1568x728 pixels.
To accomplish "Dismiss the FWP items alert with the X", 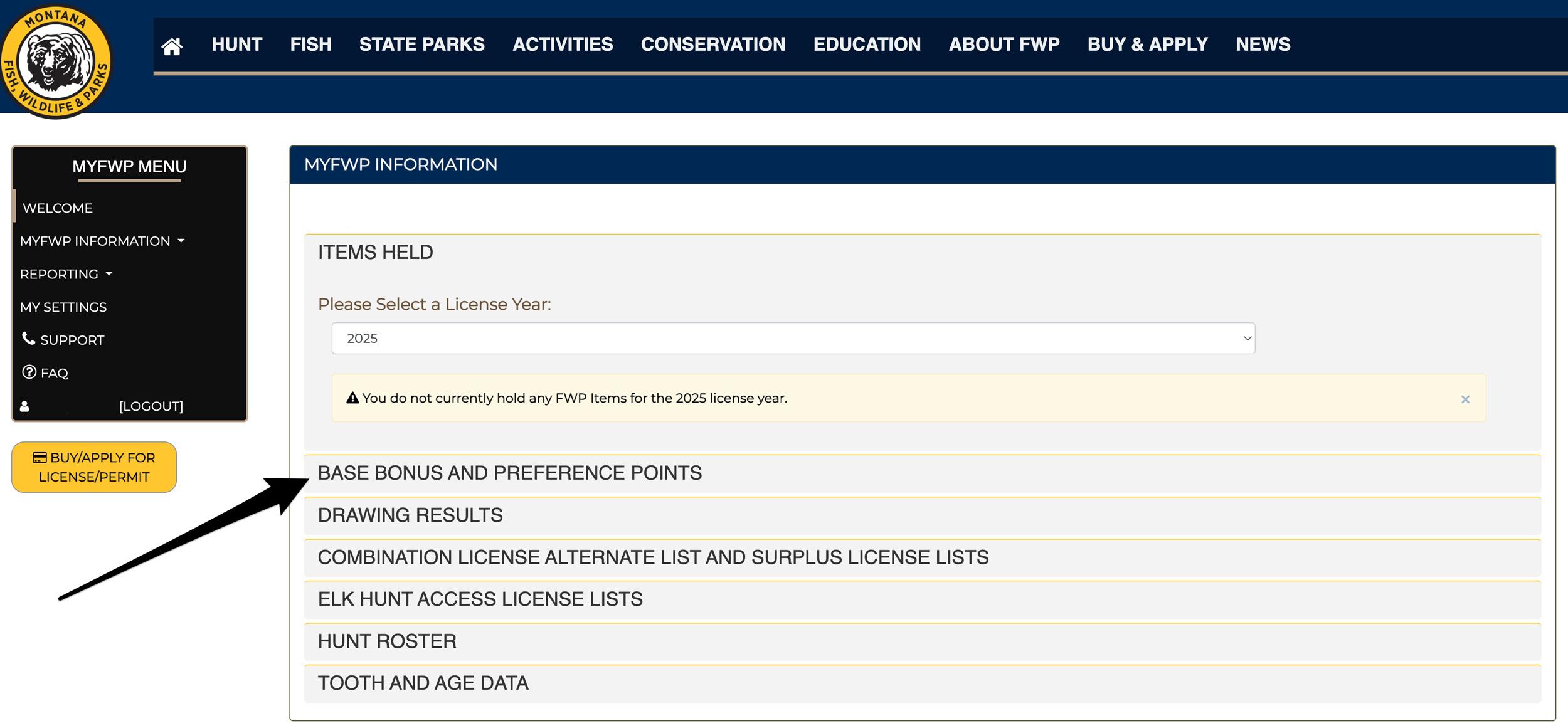I will (1466, 399).
